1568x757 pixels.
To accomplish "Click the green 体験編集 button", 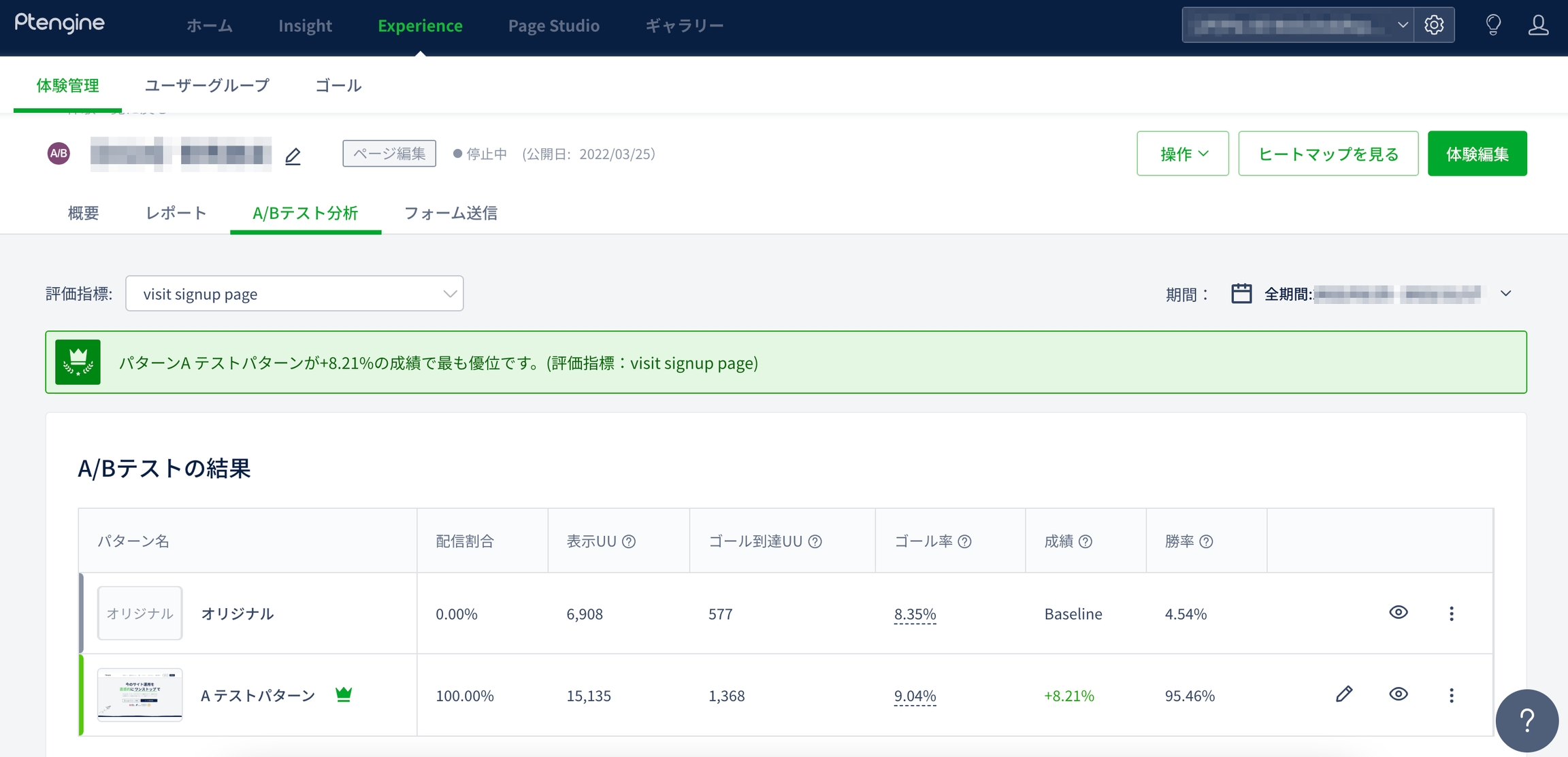I will point(1477,154).
